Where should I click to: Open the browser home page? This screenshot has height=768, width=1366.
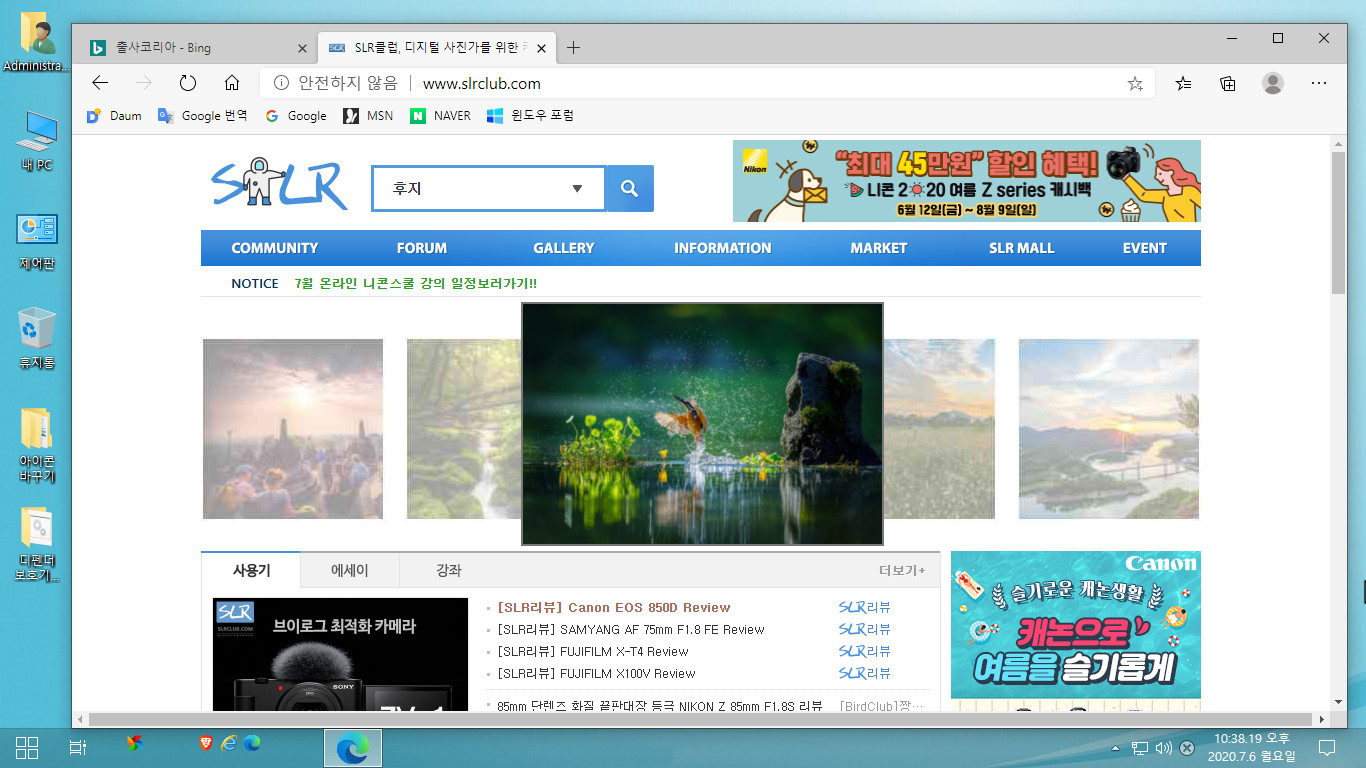(232, 83)
